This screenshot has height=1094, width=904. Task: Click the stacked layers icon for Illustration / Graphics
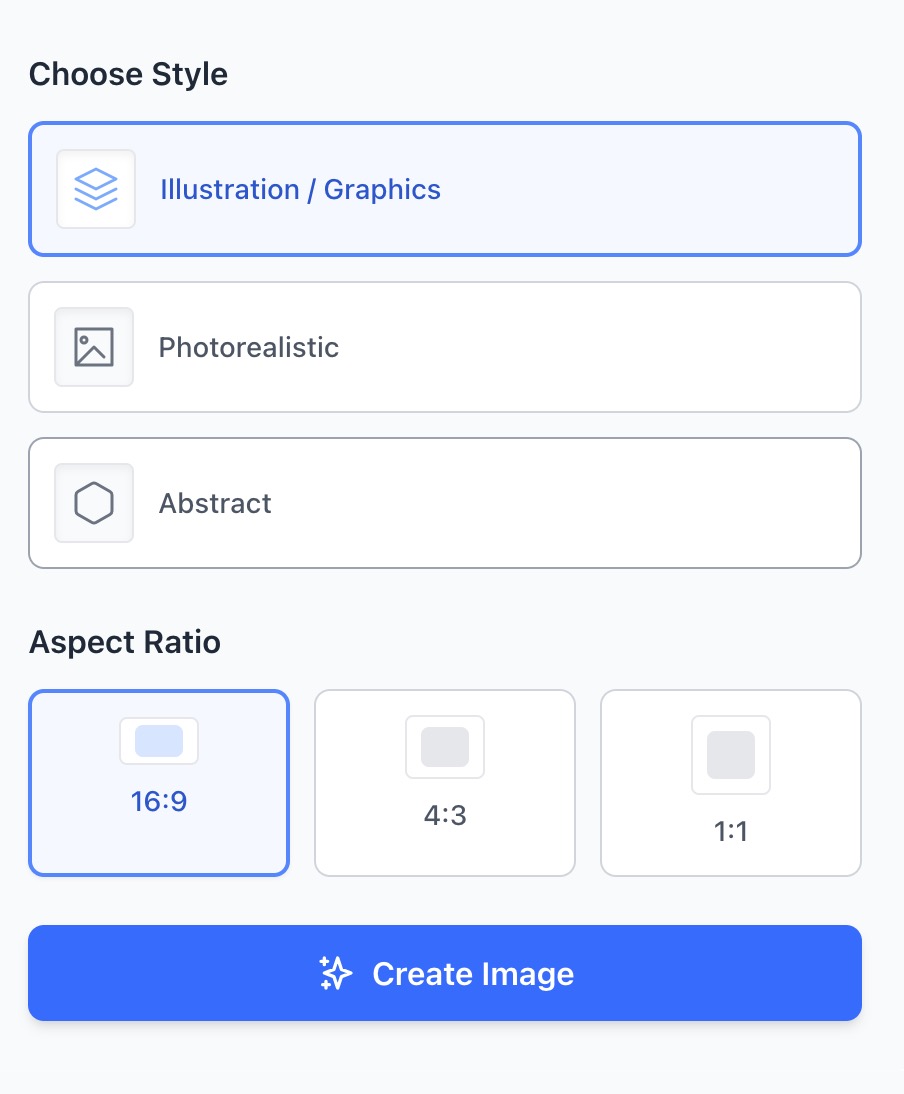pos(96,189)
